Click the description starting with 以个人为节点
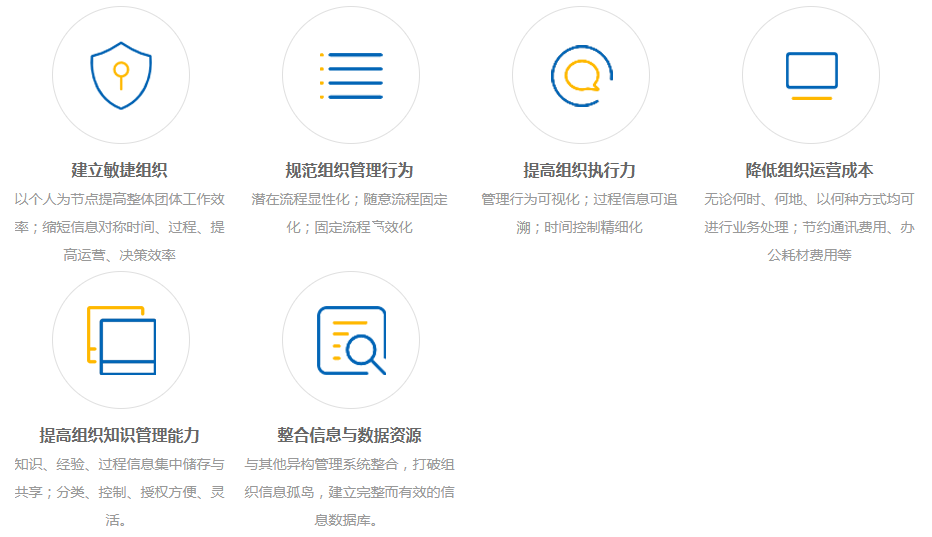Screen dimensions: 932x537 120,227
